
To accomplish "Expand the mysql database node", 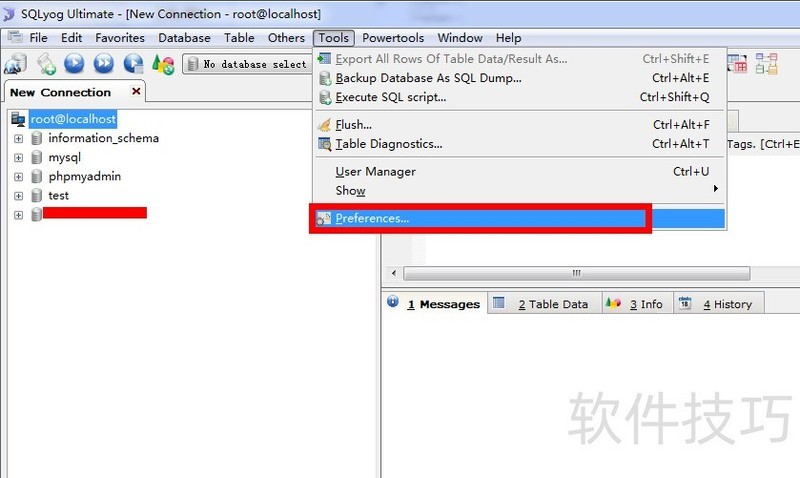I will pyautogui.click(x=18, y=158).
